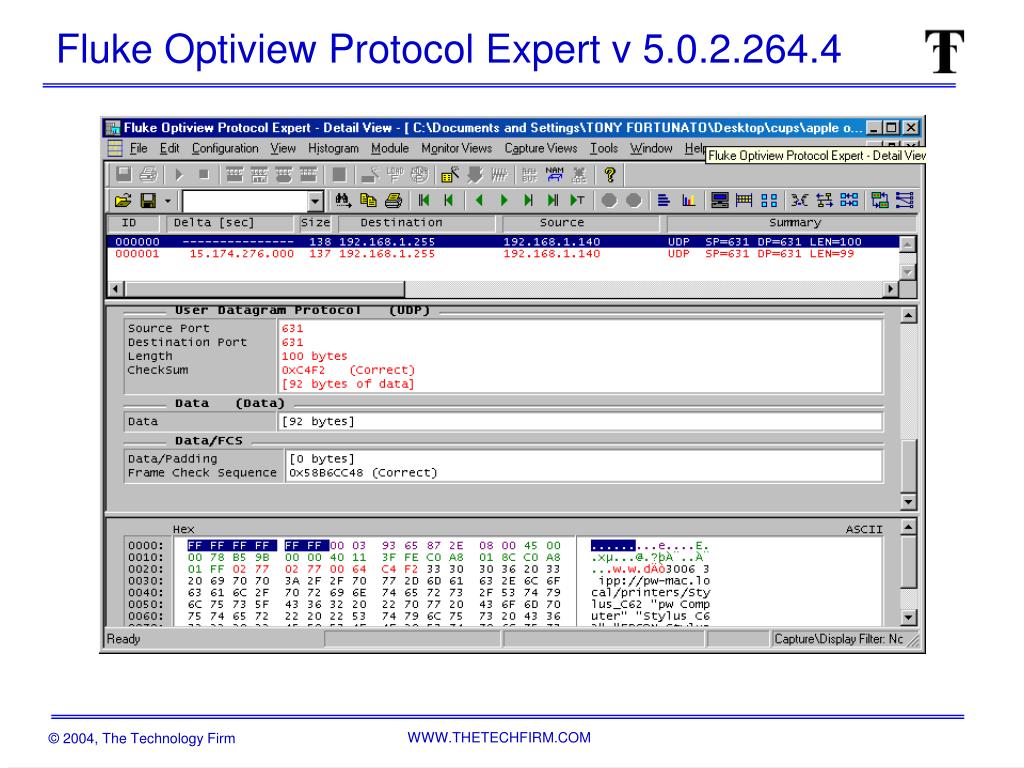
Task: Click the floppy disk save capture icon
Action: [x=148, y=200]
